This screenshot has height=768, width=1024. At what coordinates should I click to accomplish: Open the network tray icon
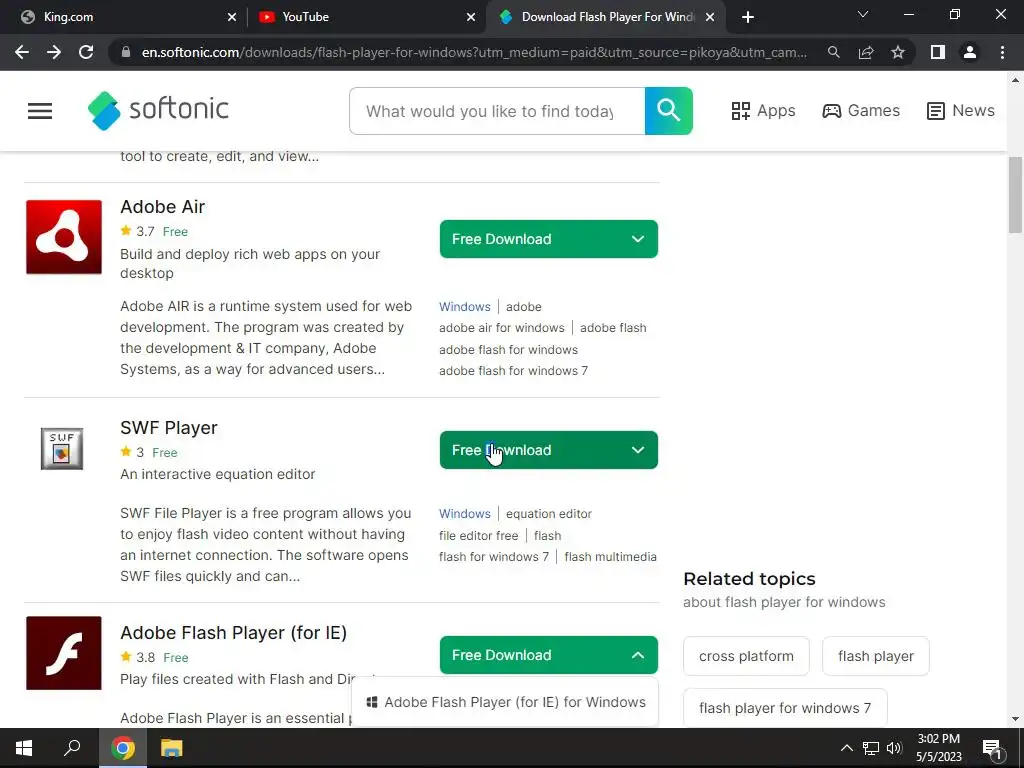(x=871, y=748)
